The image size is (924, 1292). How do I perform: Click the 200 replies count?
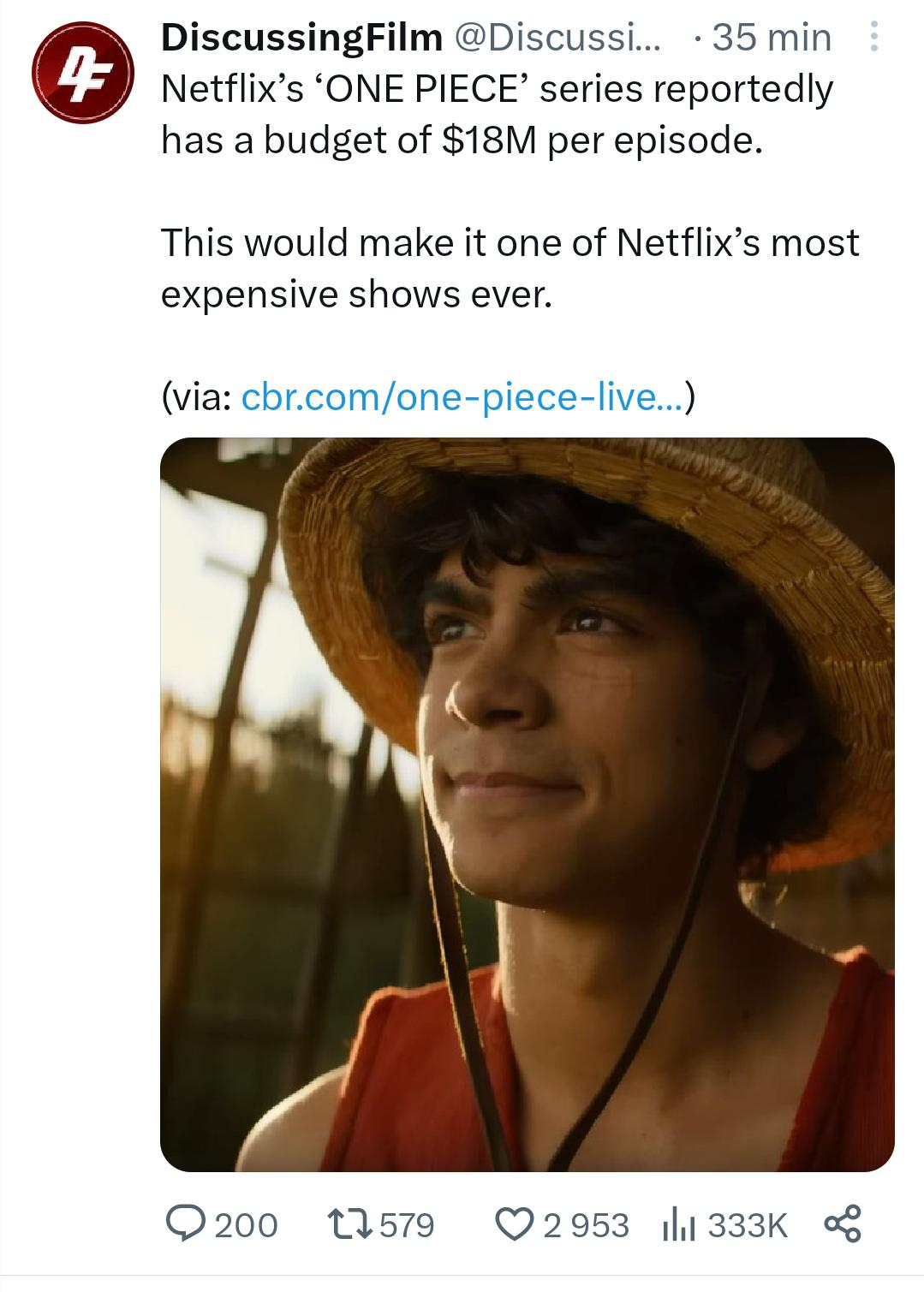coord(246,1224)
